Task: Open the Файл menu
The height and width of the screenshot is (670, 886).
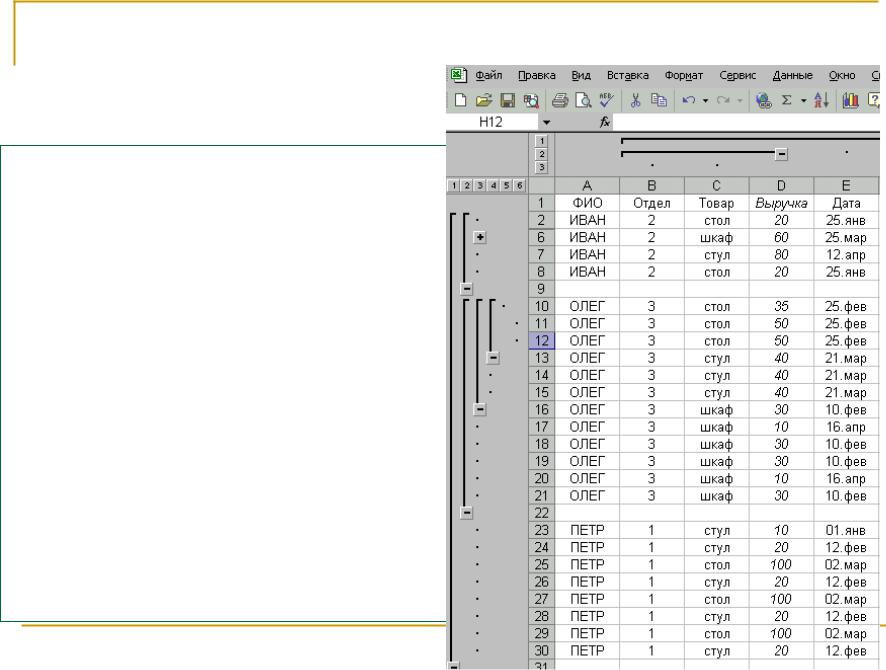Action: click(x=488, y=75)
